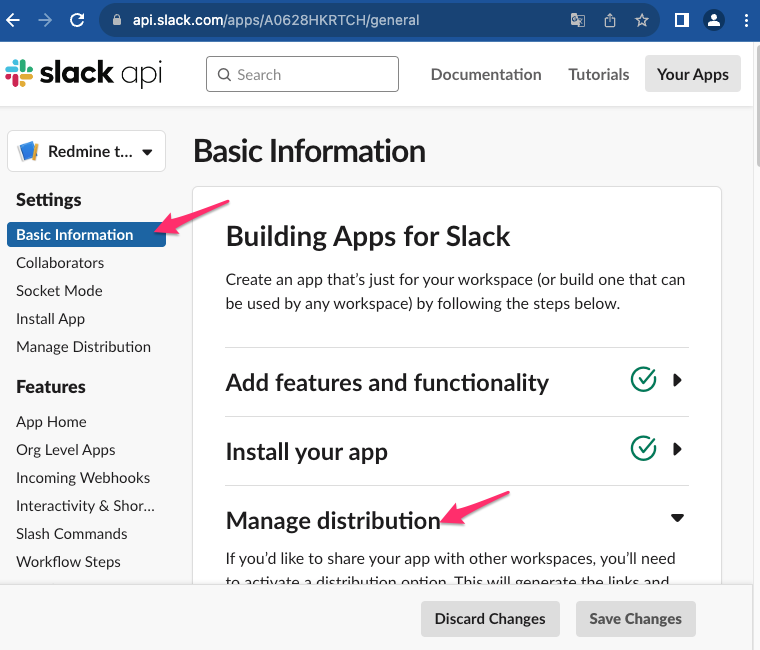Click the address bar URL

(x=276, y=20)
